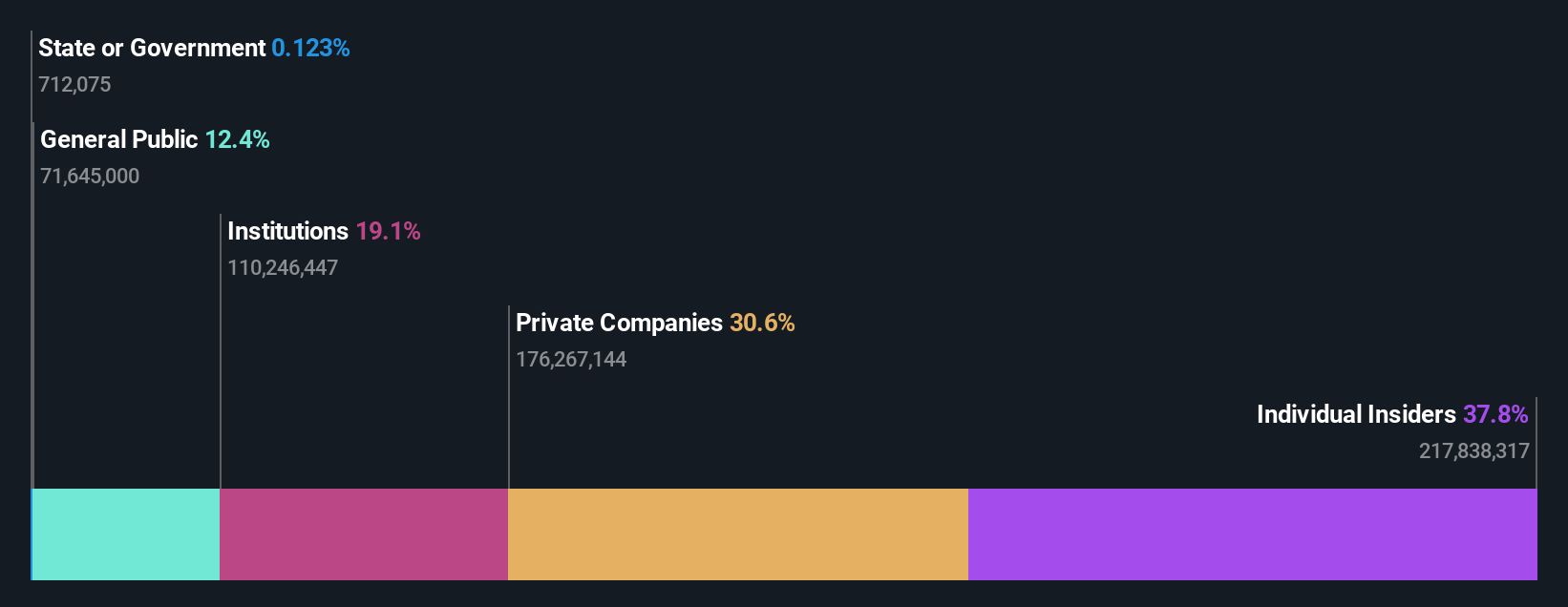
Task: Click the 217,838,317 share count
Action: pyautogui.click(x=1473, y=450)
